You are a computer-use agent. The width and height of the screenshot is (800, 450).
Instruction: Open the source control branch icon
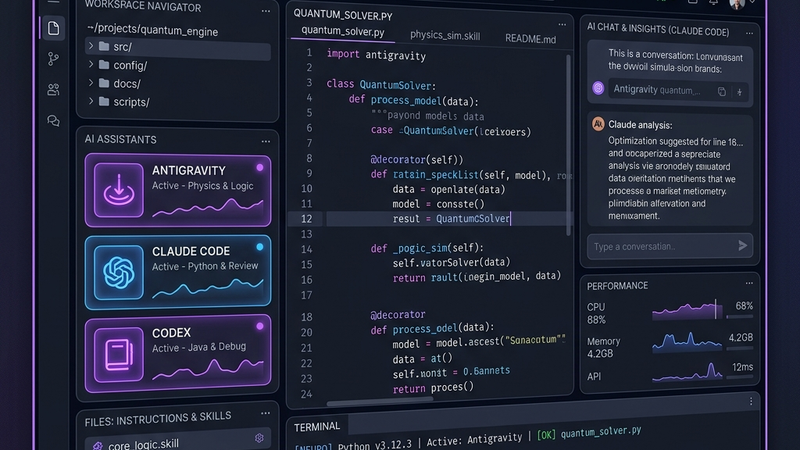point(53,59)
